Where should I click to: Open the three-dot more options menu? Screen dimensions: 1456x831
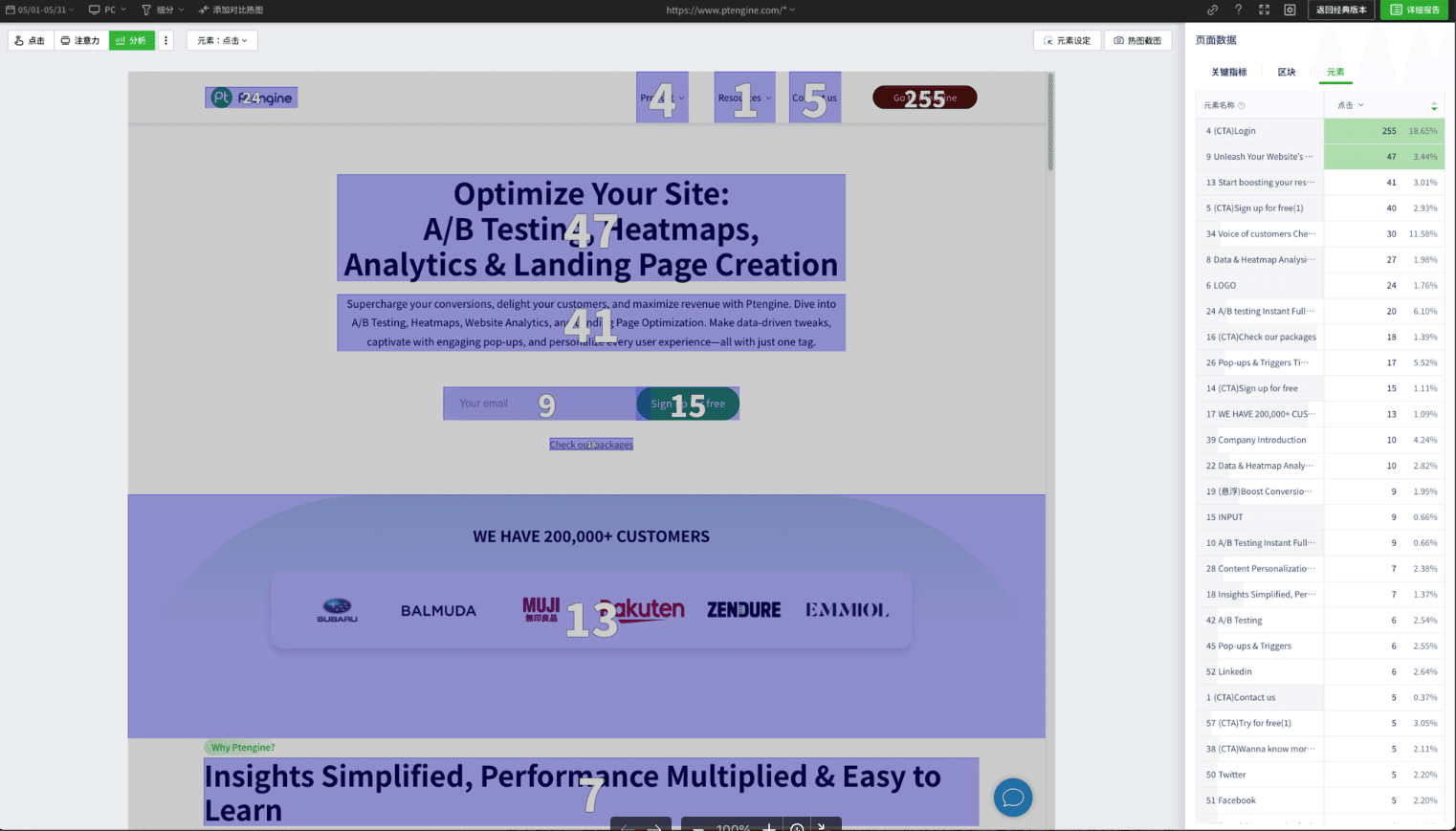pyautogui.click(x=165, y=40)
